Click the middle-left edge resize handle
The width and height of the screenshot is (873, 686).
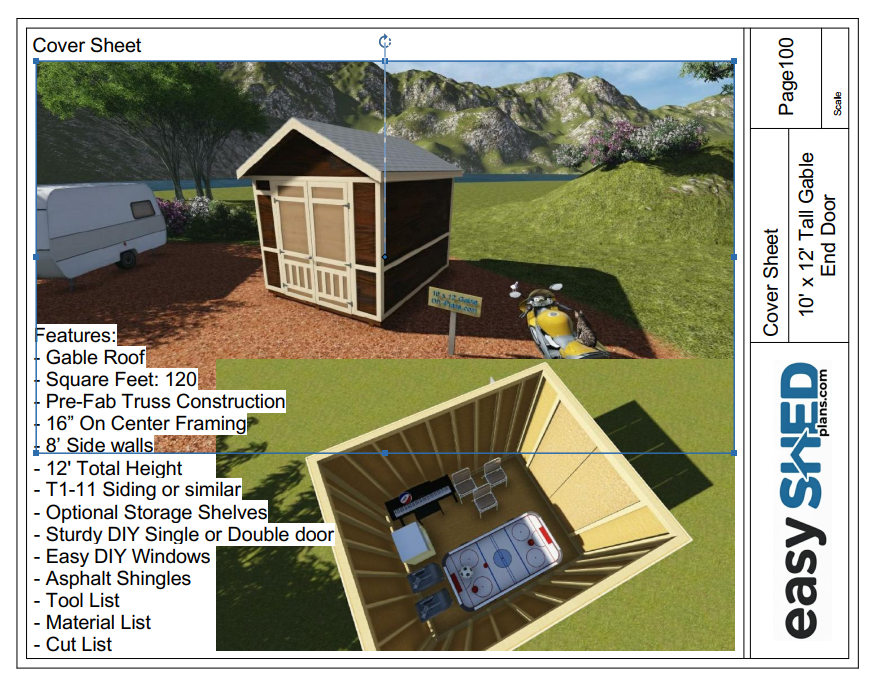pos(37,257)
